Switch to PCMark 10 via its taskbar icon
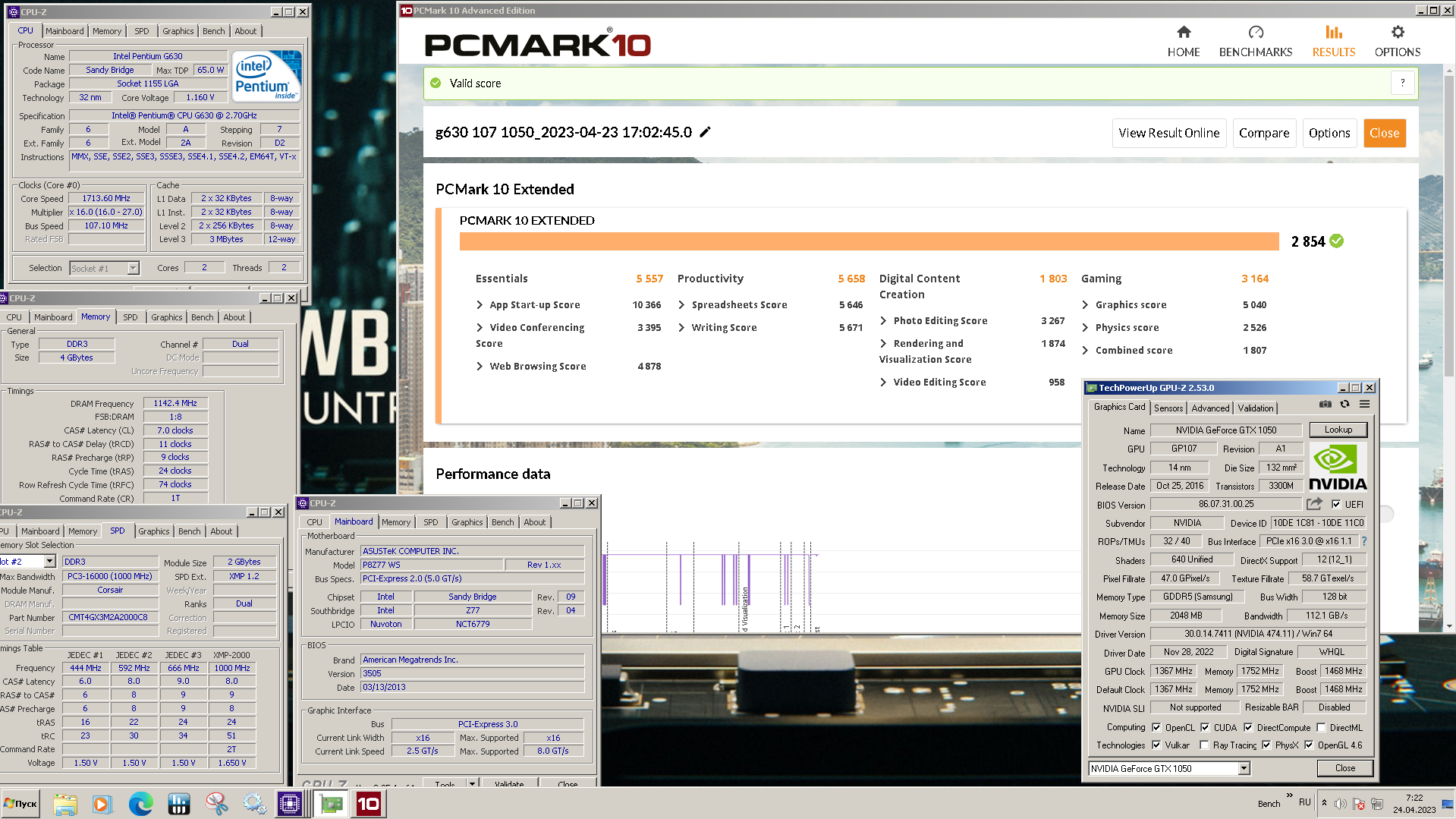Screen dimensions: 1456x819 (x=369, y=804)
